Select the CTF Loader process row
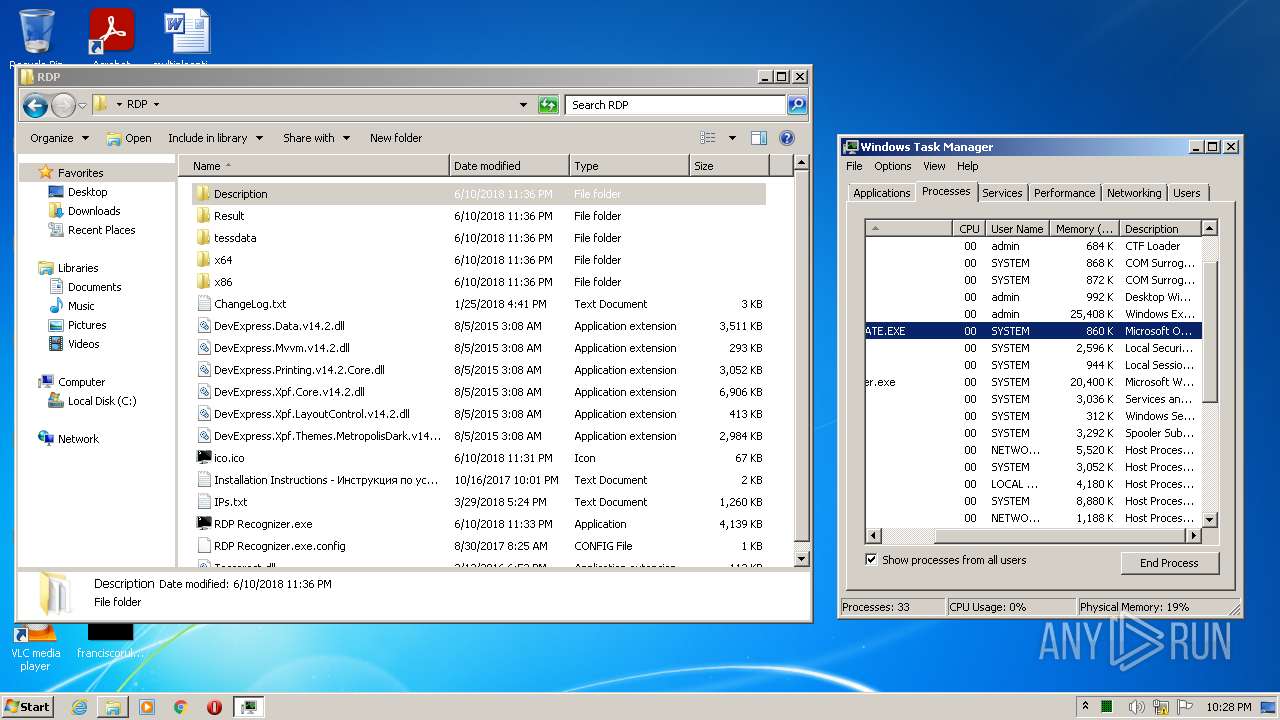 click(x=1033, y=246)
